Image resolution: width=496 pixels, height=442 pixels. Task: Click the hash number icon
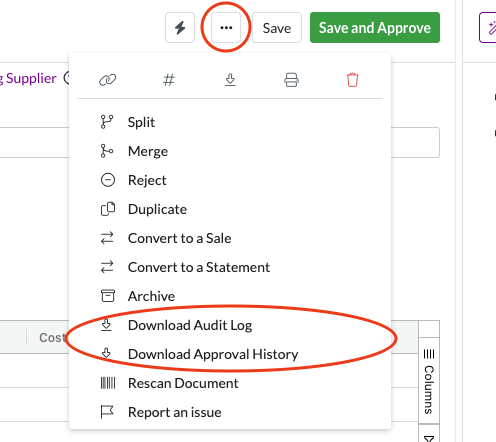169,80
